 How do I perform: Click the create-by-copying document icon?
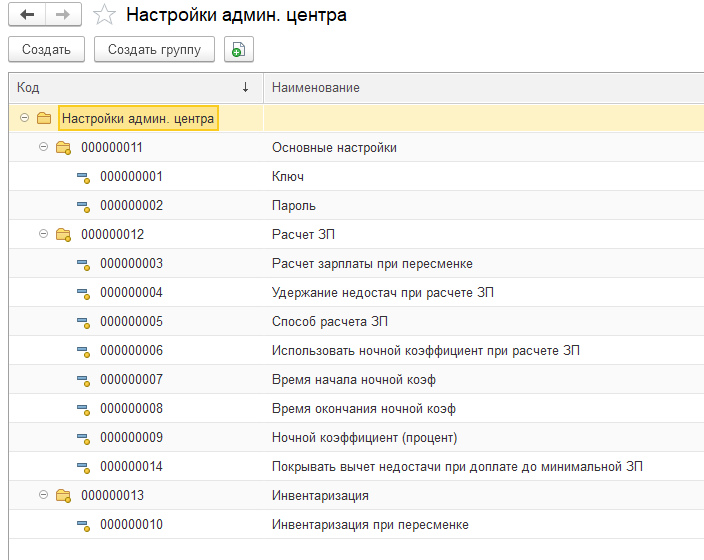tap(239, 49)
